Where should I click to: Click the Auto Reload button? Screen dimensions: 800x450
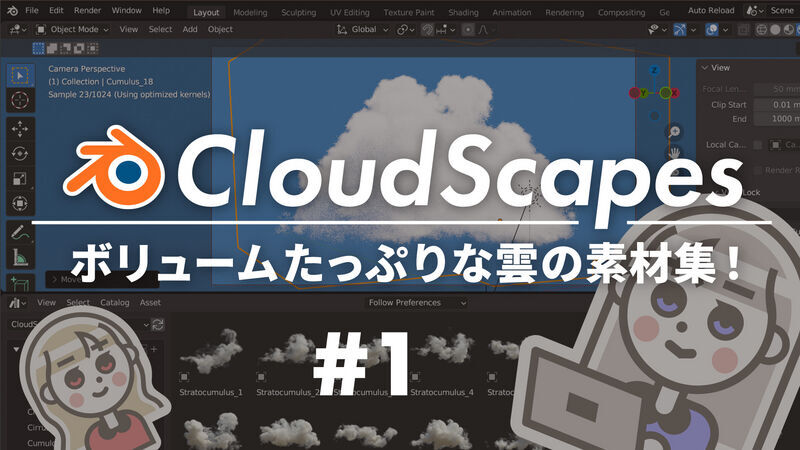(x=711, y=10)
